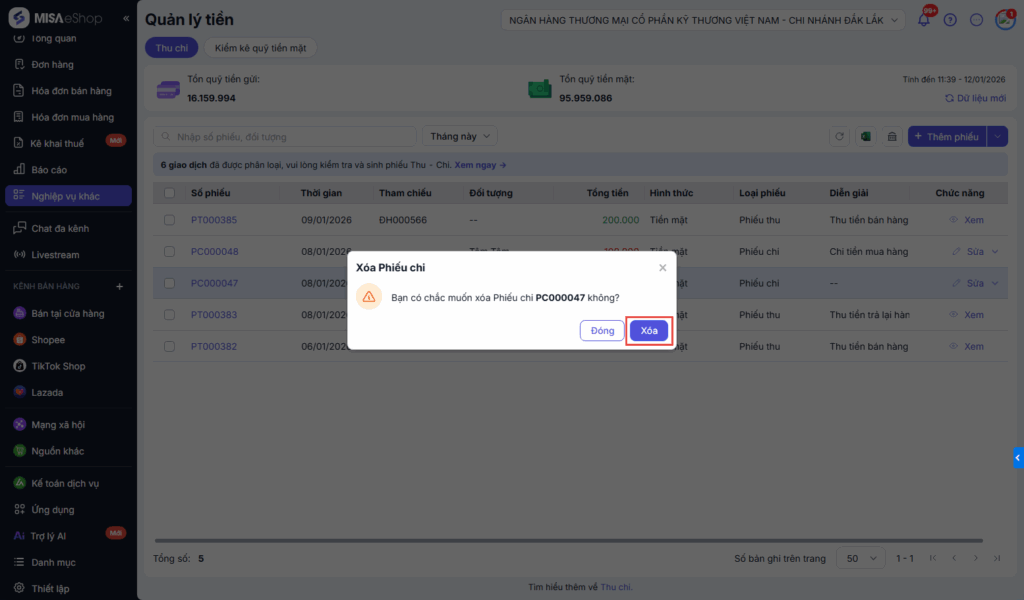
Task: Check the PC000048 row checkbox
Action: 169,251
